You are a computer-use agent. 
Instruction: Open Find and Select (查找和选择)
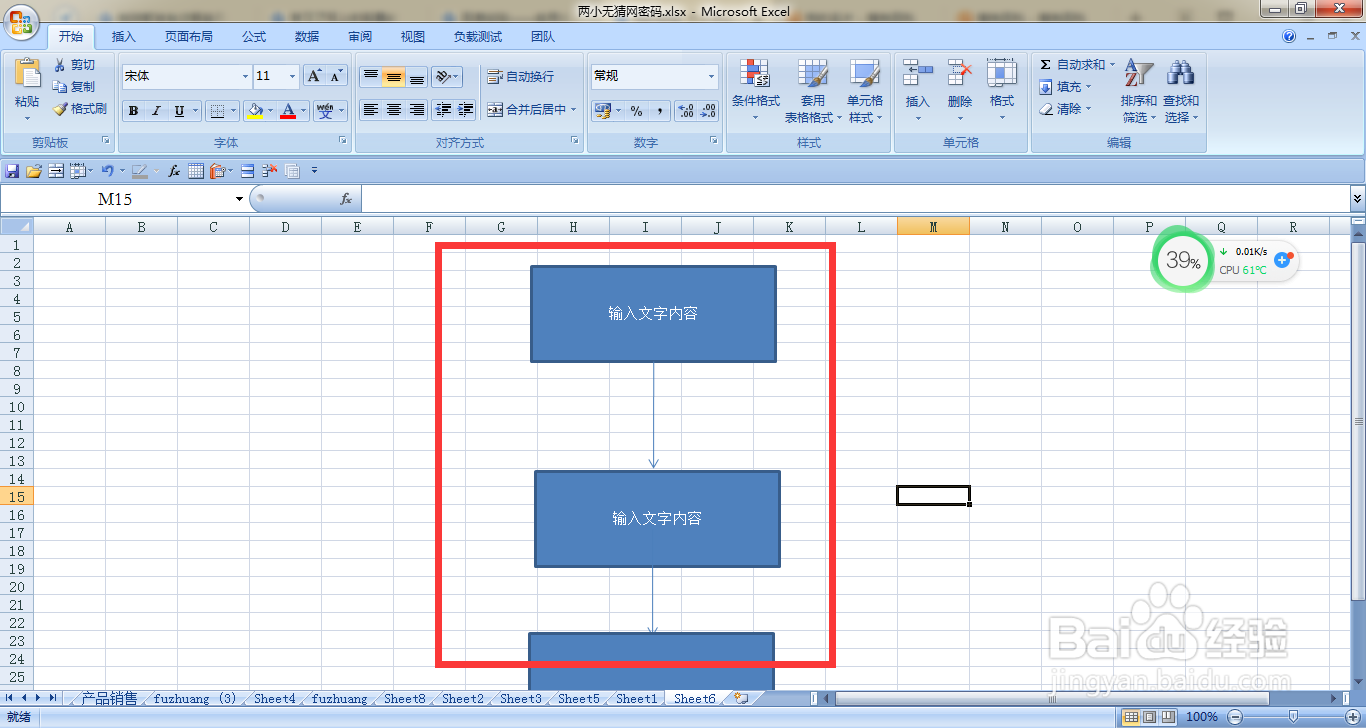tap(1181, 91)
